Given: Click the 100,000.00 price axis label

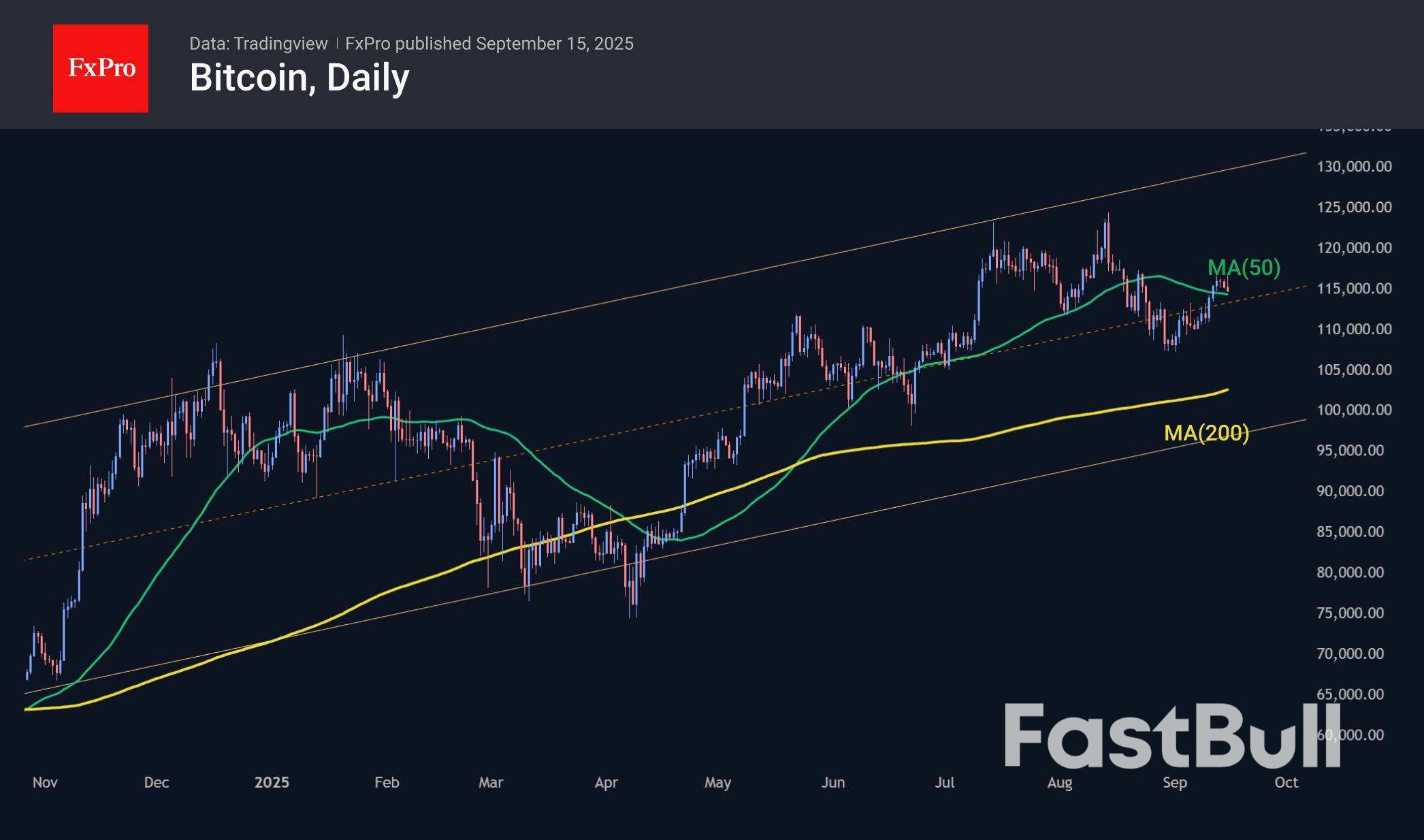Looking at the screenshot, I should click(x=1354, y=410).
